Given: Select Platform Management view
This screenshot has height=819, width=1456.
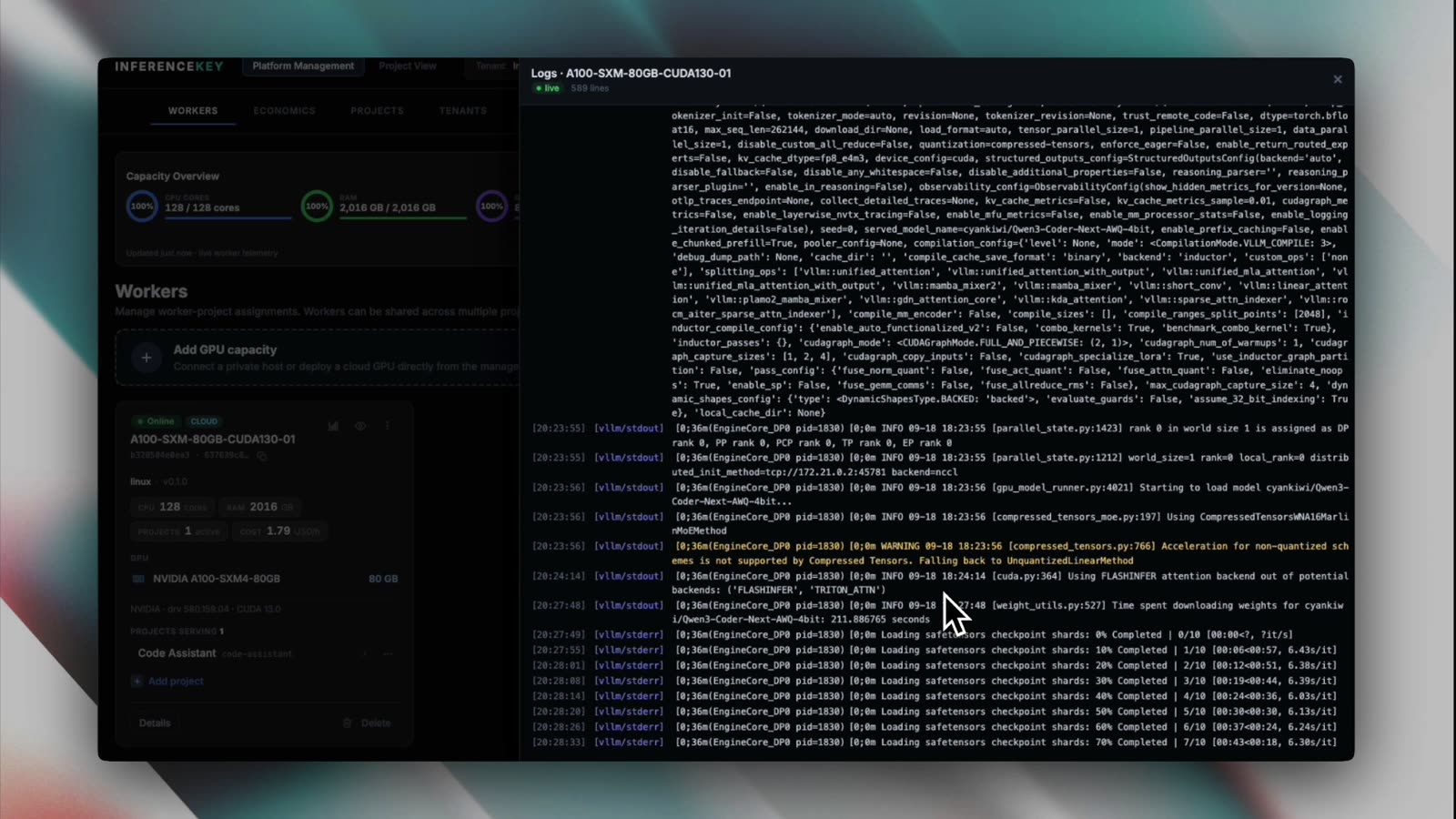Looking at the screenshot, I should 303,66.
